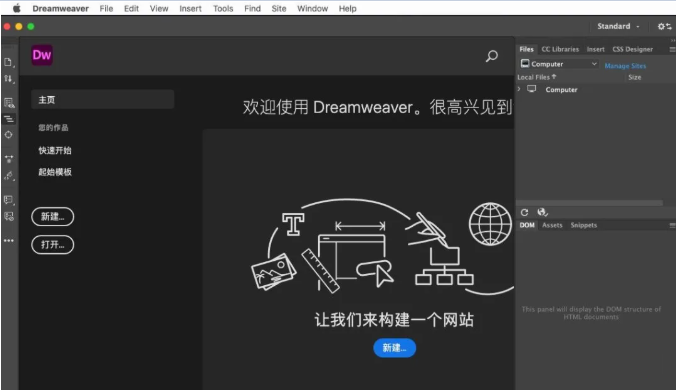This screenshot has width=676, height=390.
Task: Click the monitor icon beside the Computer tree row
Action: [532, 89]
